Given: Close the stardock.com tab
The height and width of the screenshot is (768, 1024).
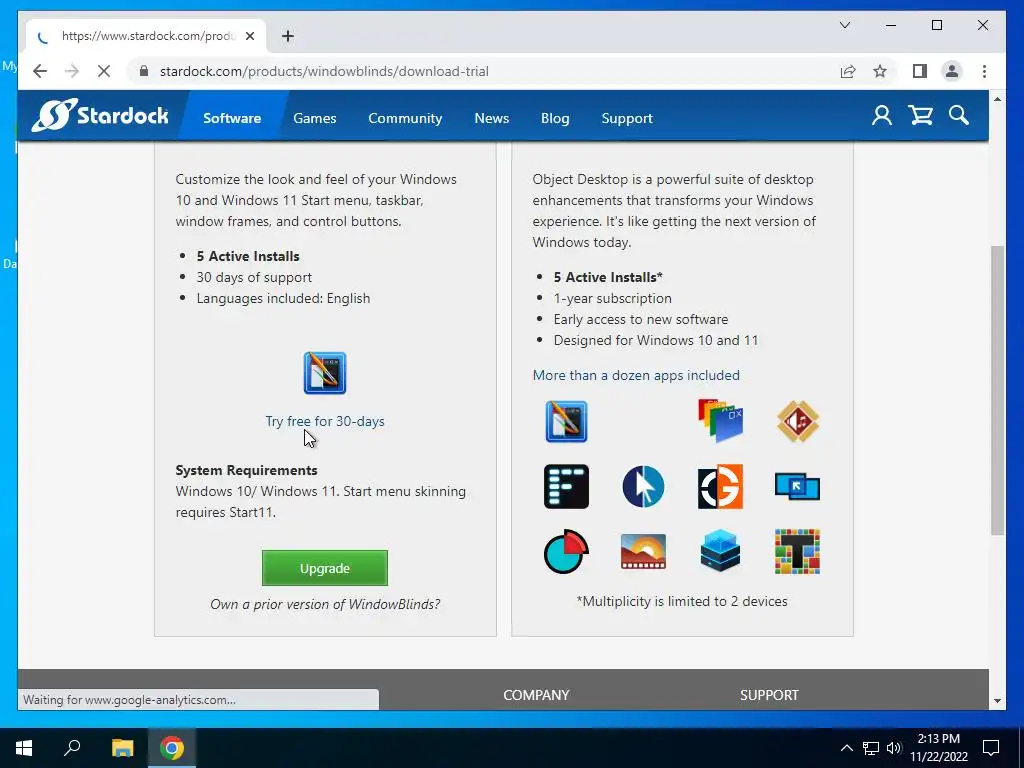Looking at the screenshot, I should coord(250,36).
